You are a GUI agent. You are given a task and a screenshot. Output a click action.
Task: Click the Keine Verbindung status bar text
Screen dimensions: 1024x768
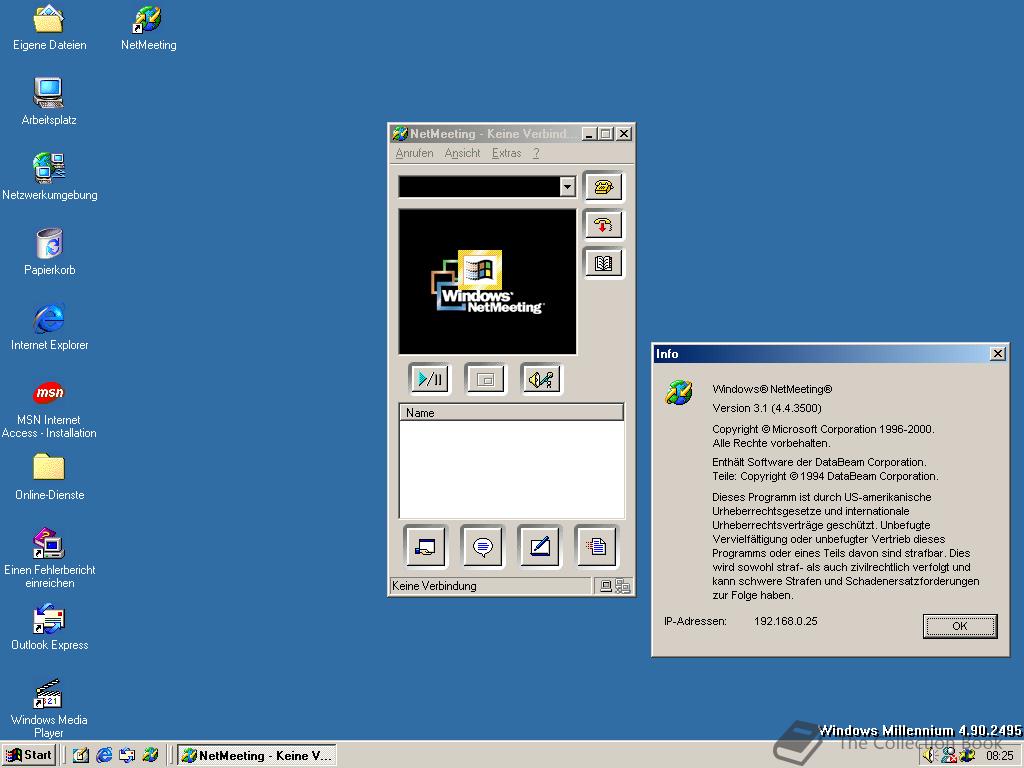point(434,586)
